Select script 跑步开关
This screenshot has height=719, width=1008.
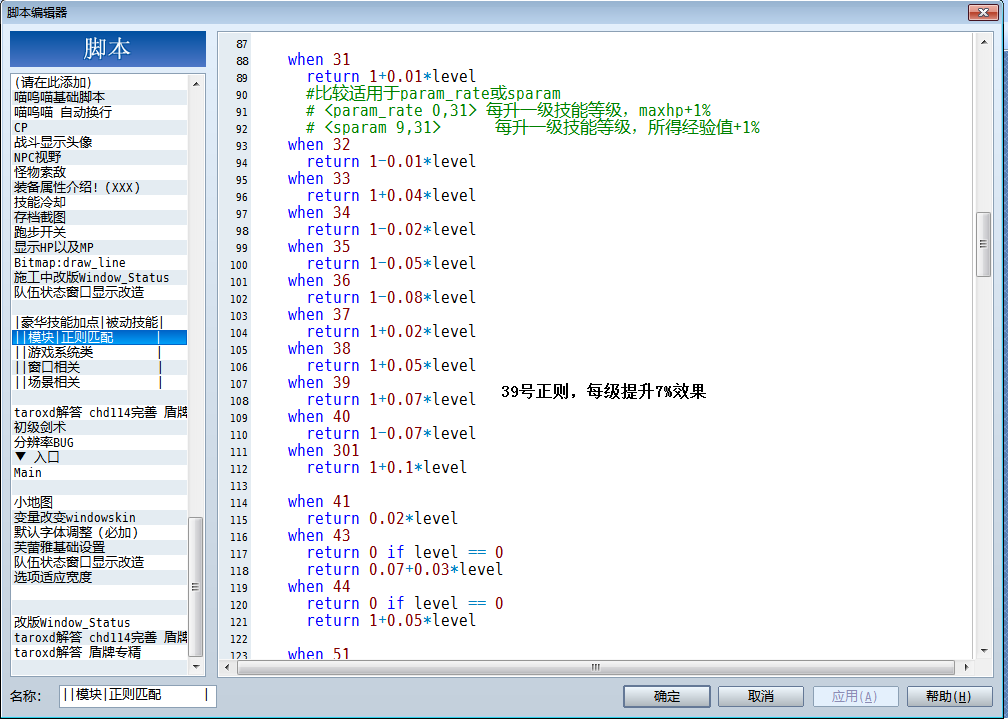tap(100, 232)
